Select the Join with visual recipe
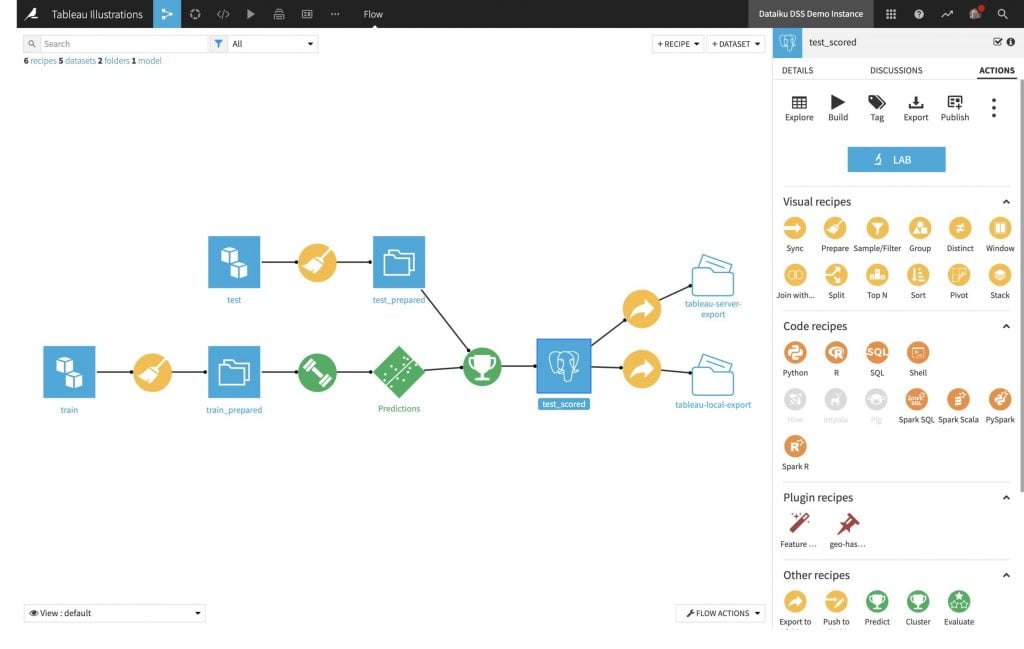This screenshot has width=1024, height=649. (x=795, y=276)
